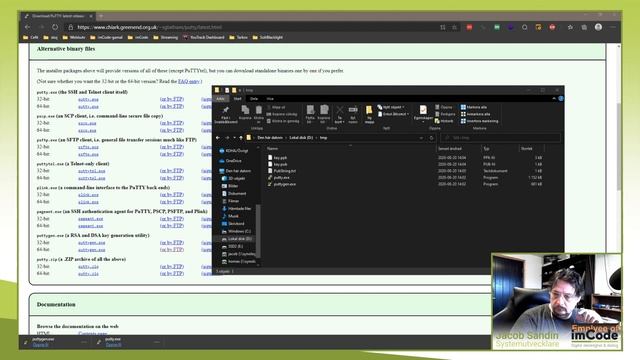Click 'Lokal disk (D:)' in the address breadcrumb

pyautogui.click(x=301, y=138)
